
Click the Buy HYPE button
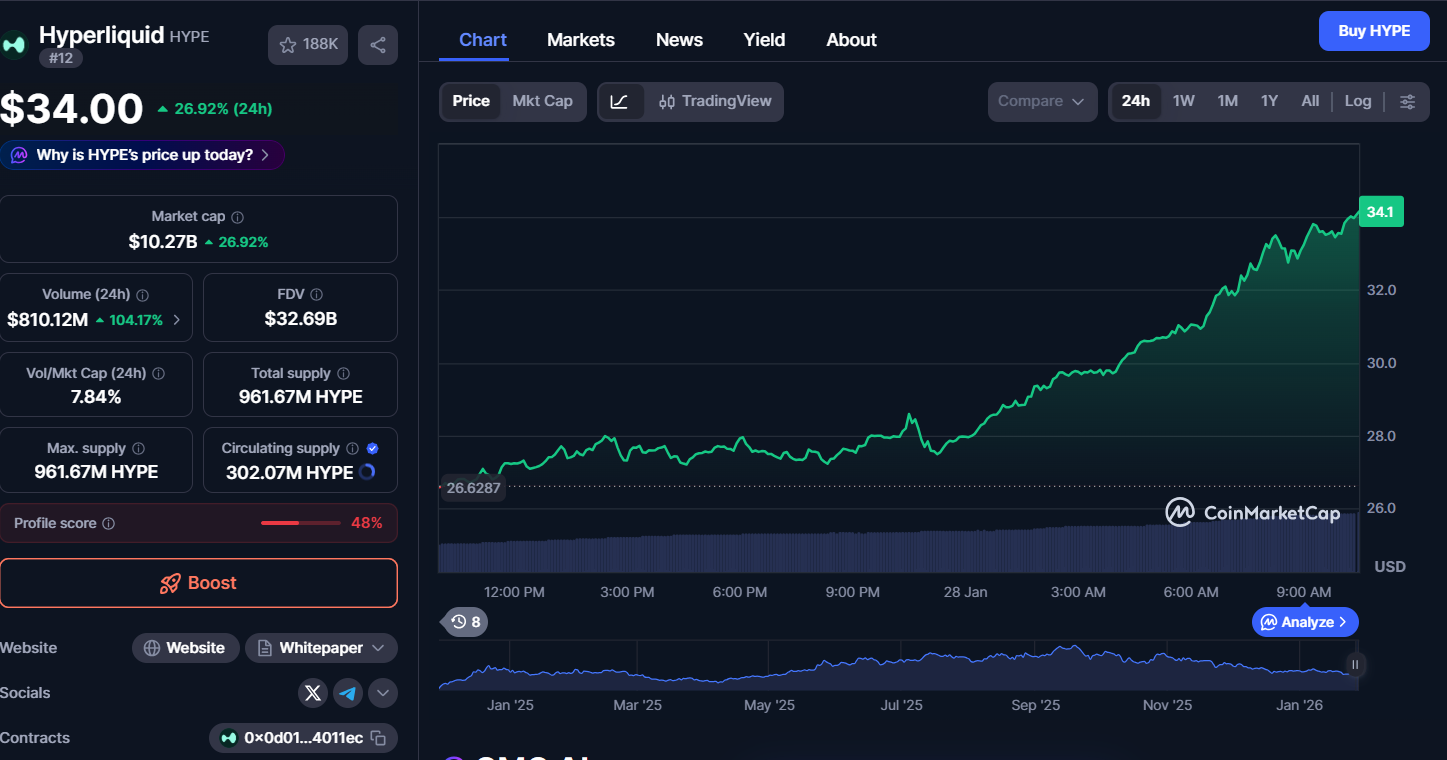click(1374, 31)
